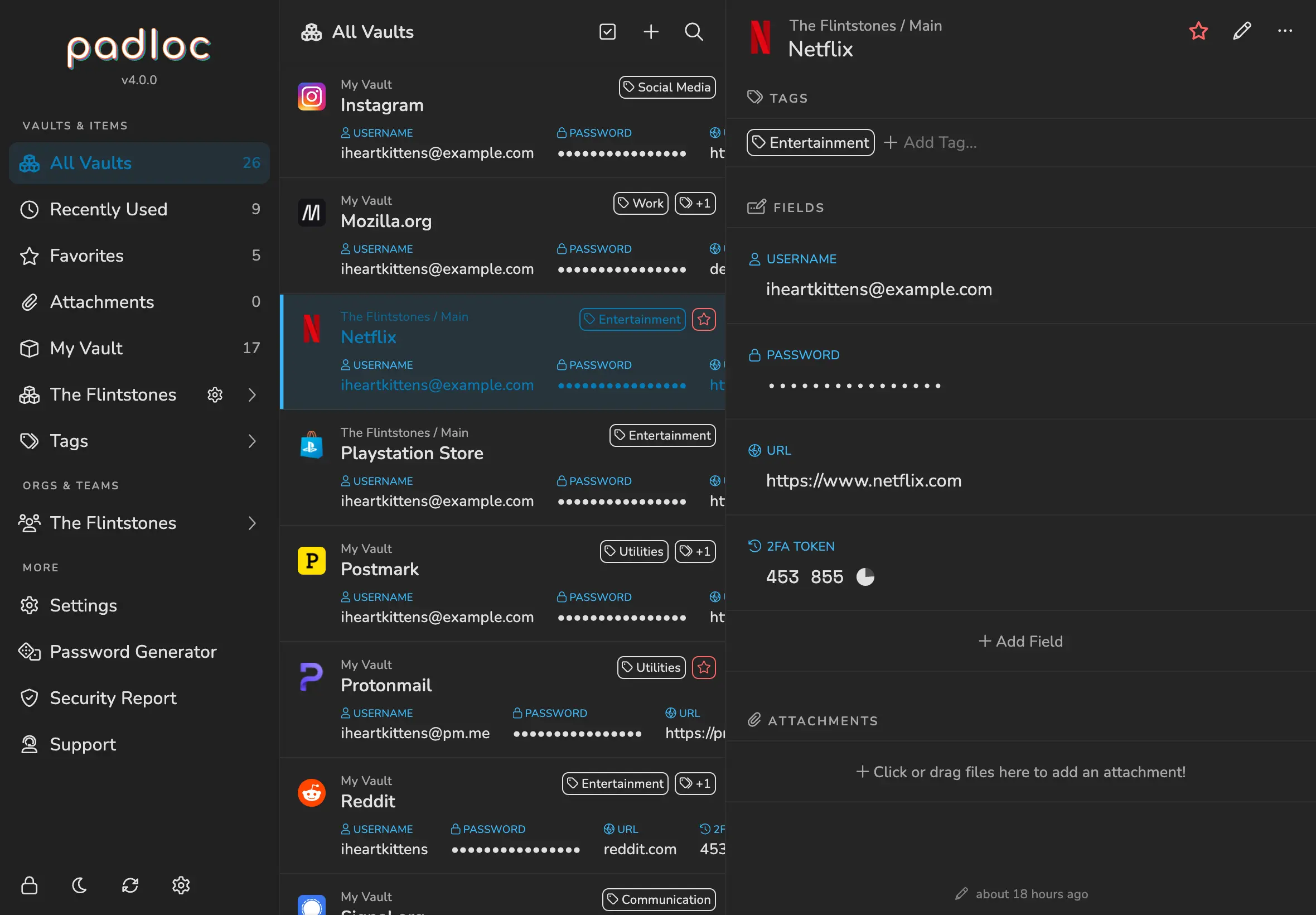Click the lock app icon
1316x915 pixels.
coord(29,885)
